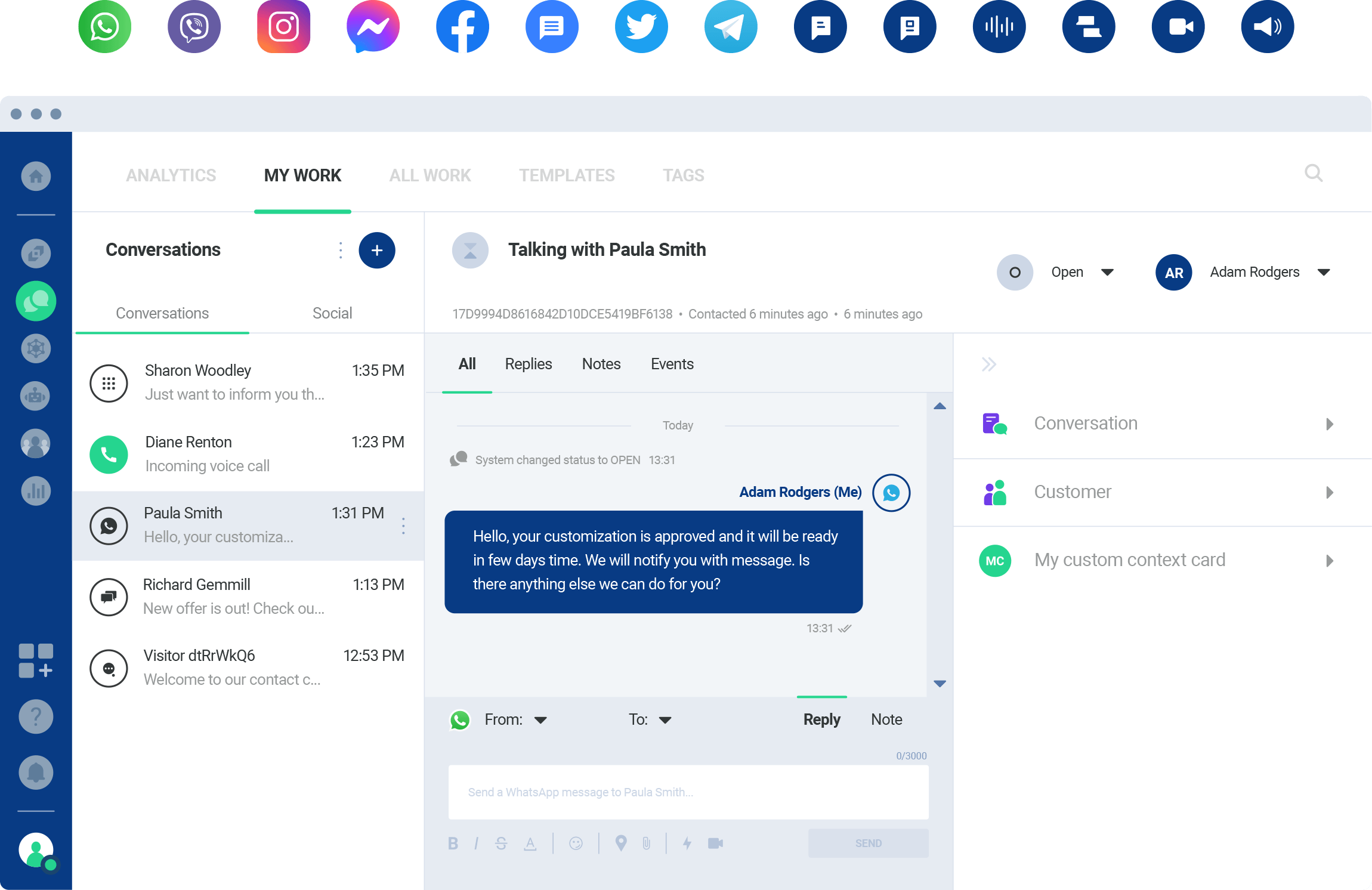This screenshot has height=890, width=1372.
Task: Click the loudspeaker broadcast channel icon
Action: pyautogui.click(x=1268, y=27)
